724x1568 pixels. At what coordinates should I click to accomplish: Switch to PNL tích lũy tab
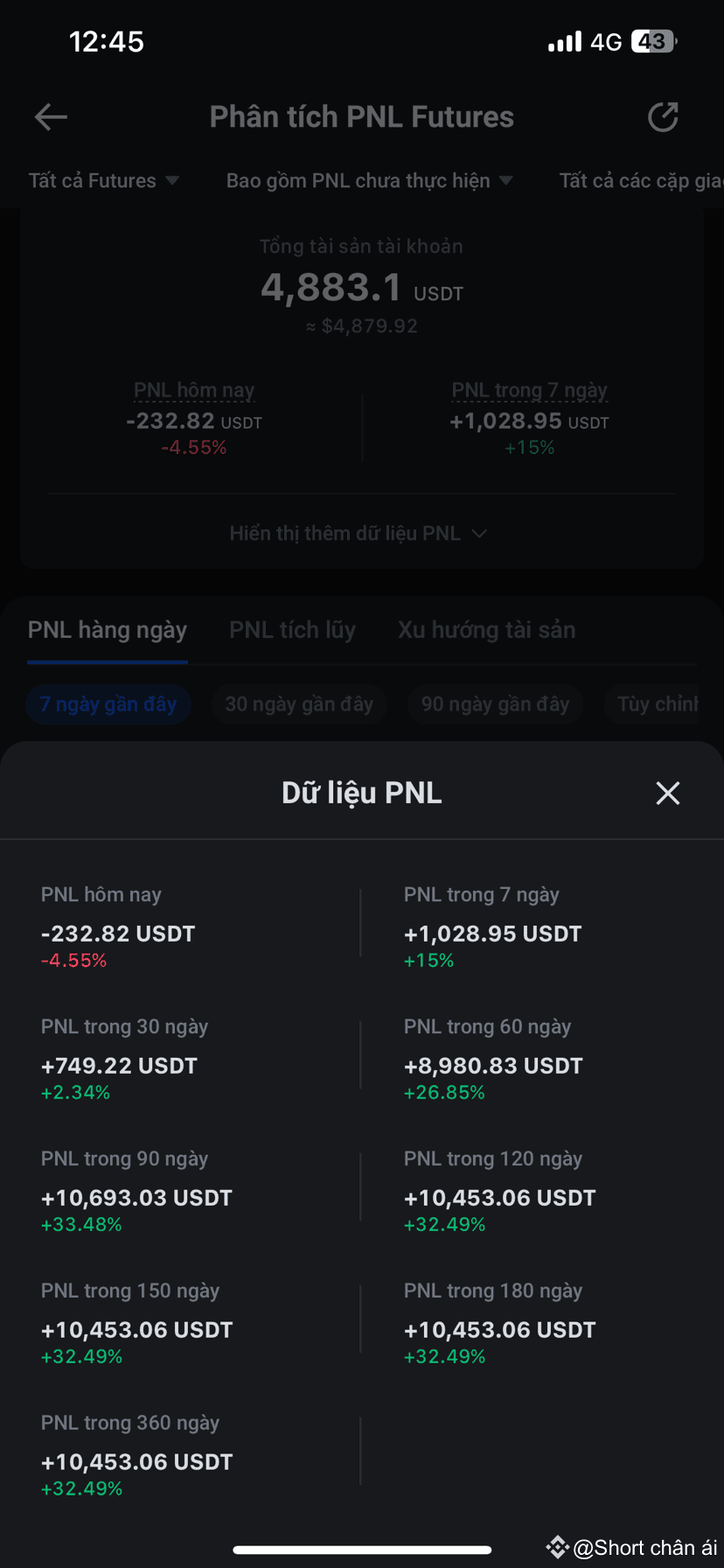point(292,630)
